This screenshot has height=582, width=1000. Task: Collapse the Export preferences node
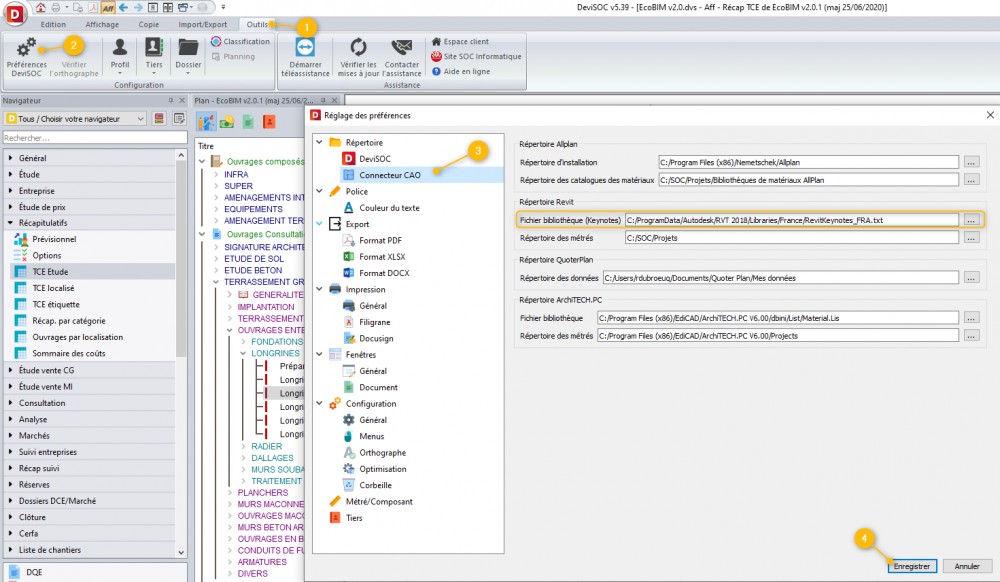click(x=320, y=224)
